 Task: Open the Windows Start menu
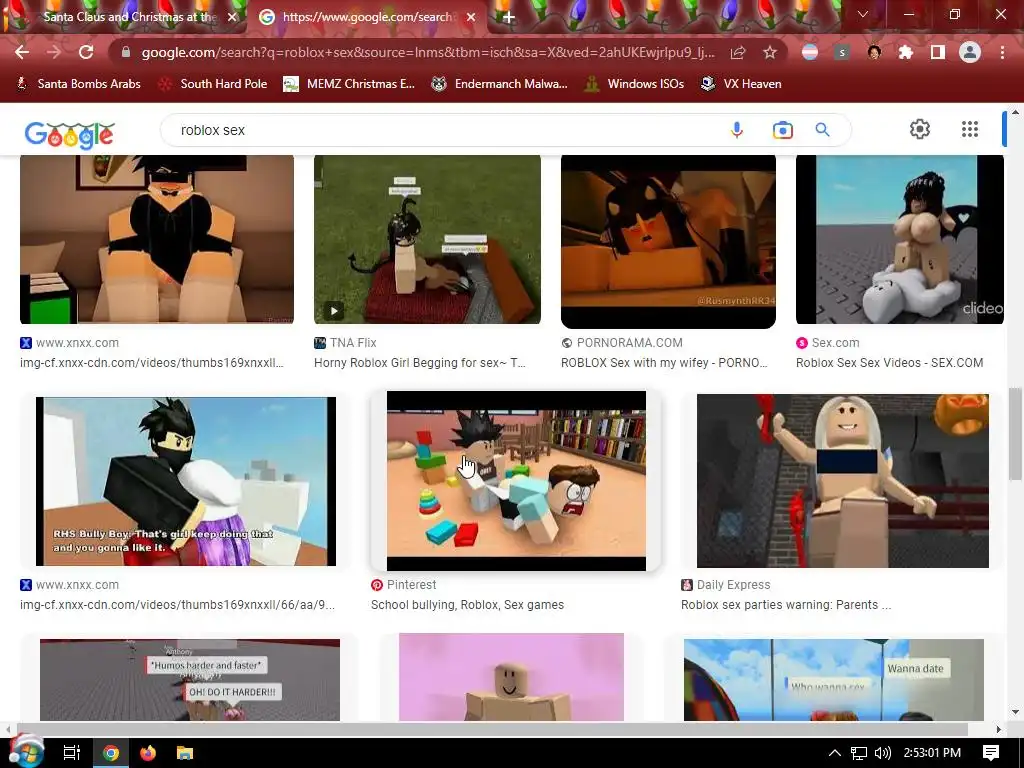pyautogui.click(x=25, y=752)
